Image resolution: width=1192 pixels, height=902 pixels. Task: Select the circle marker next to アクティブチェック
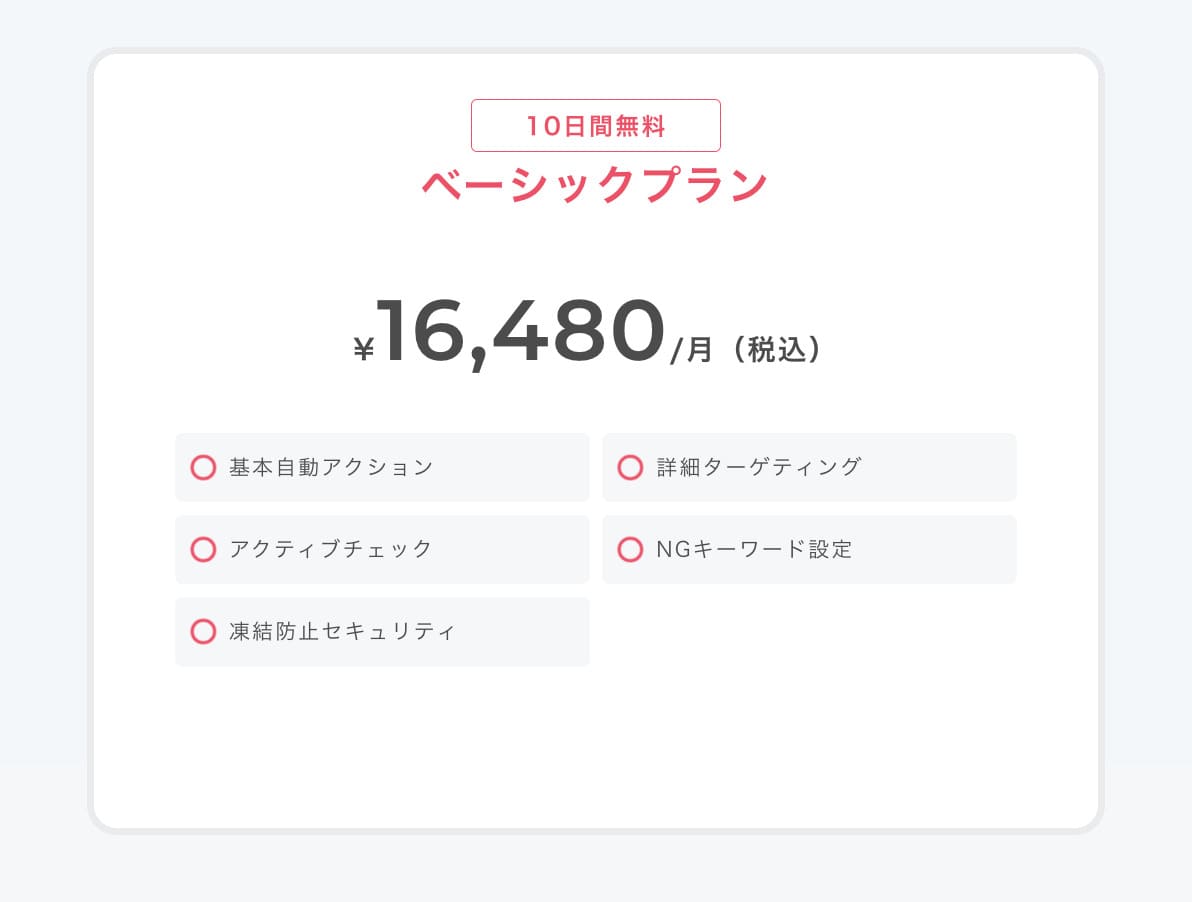point(203,549)
